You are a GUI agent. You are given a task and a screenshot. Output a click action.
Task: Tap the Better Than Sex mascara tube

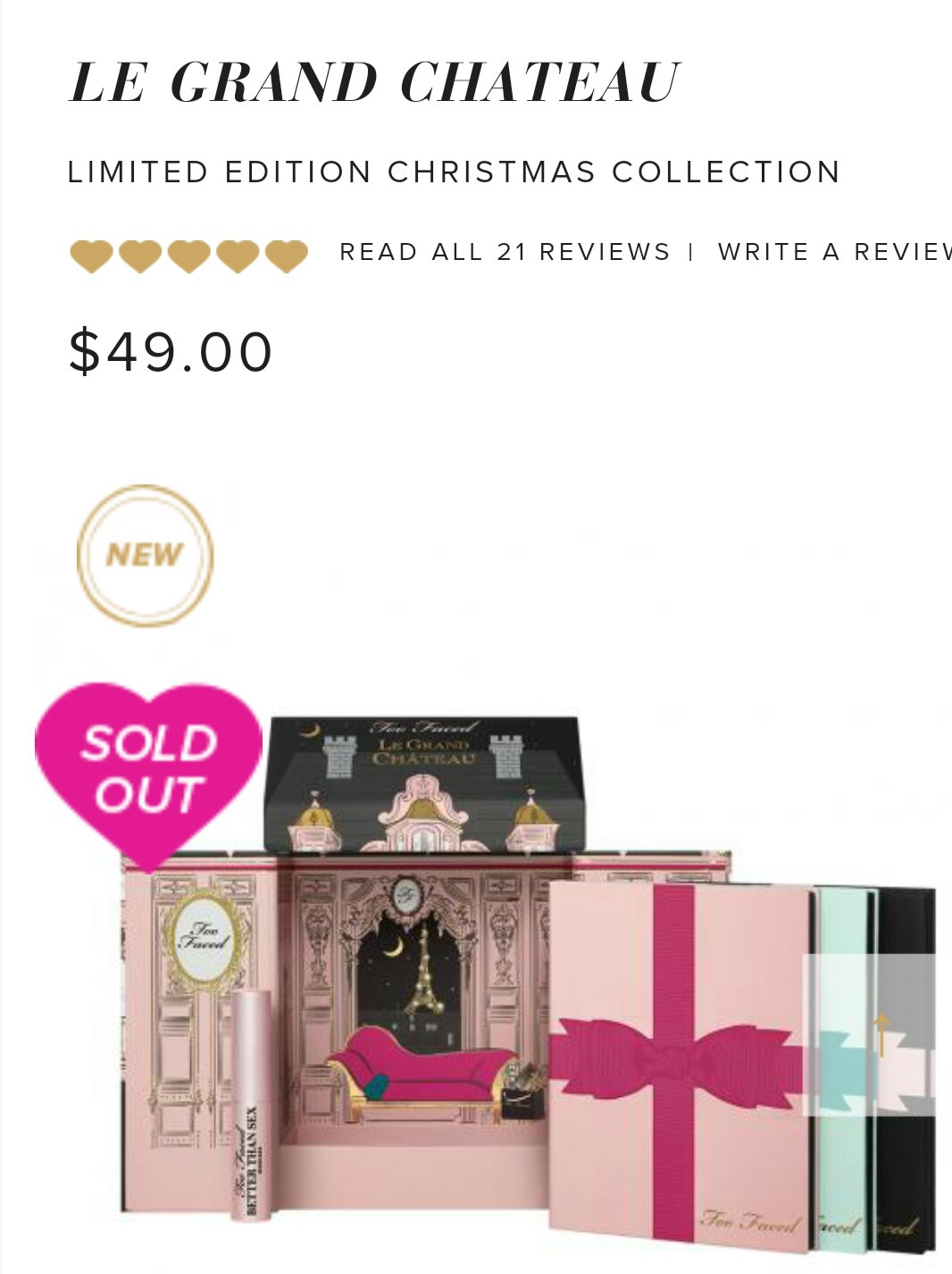252,1104
